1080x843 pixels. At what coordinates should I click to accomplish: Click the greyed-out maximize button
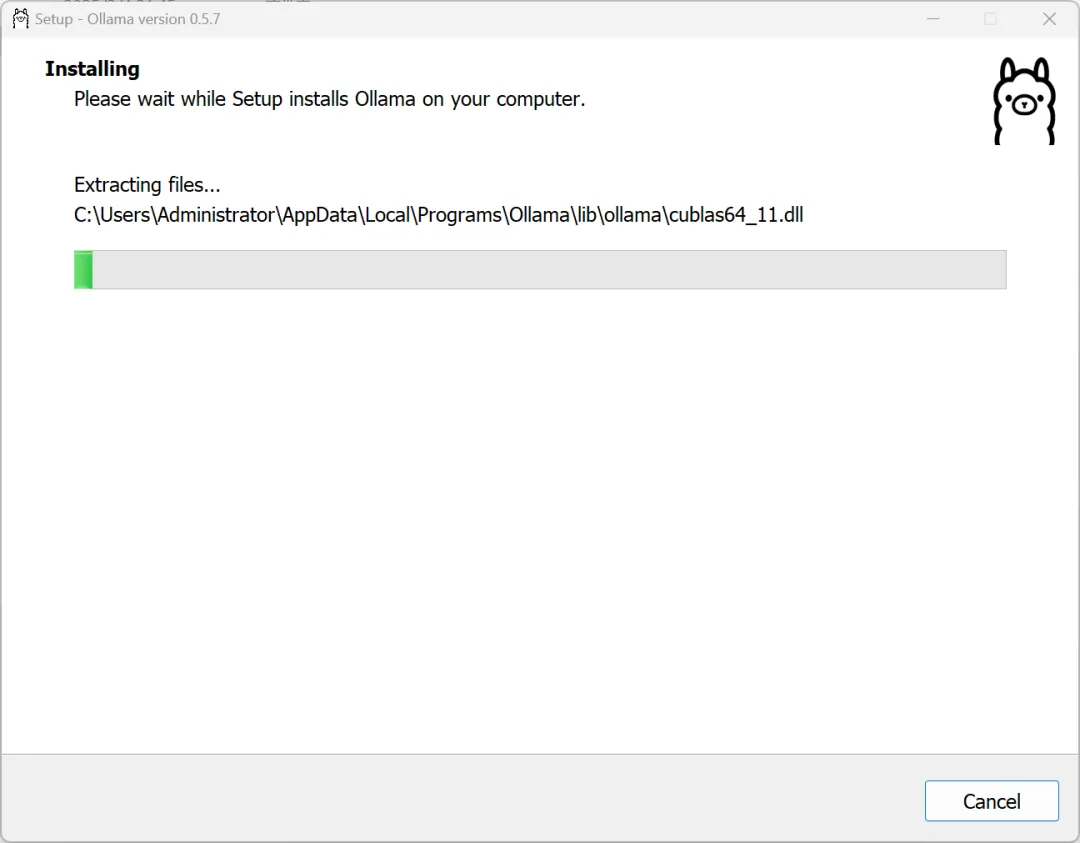(x=990, y=19)
